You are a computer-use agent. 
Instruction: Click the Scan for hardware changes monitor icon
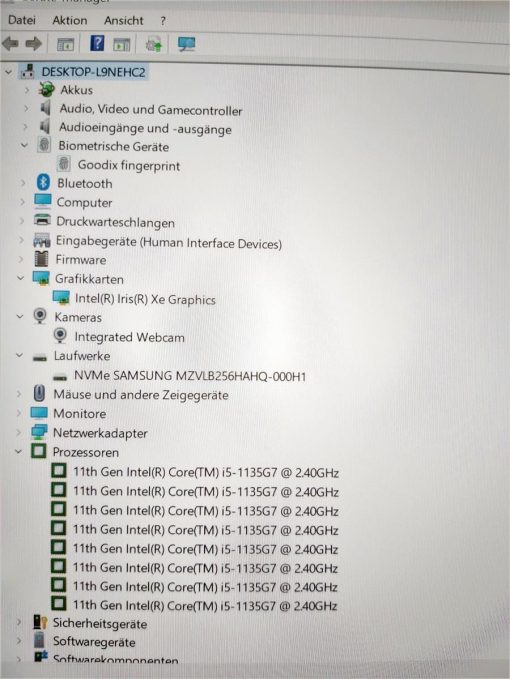tap(187, 44)
